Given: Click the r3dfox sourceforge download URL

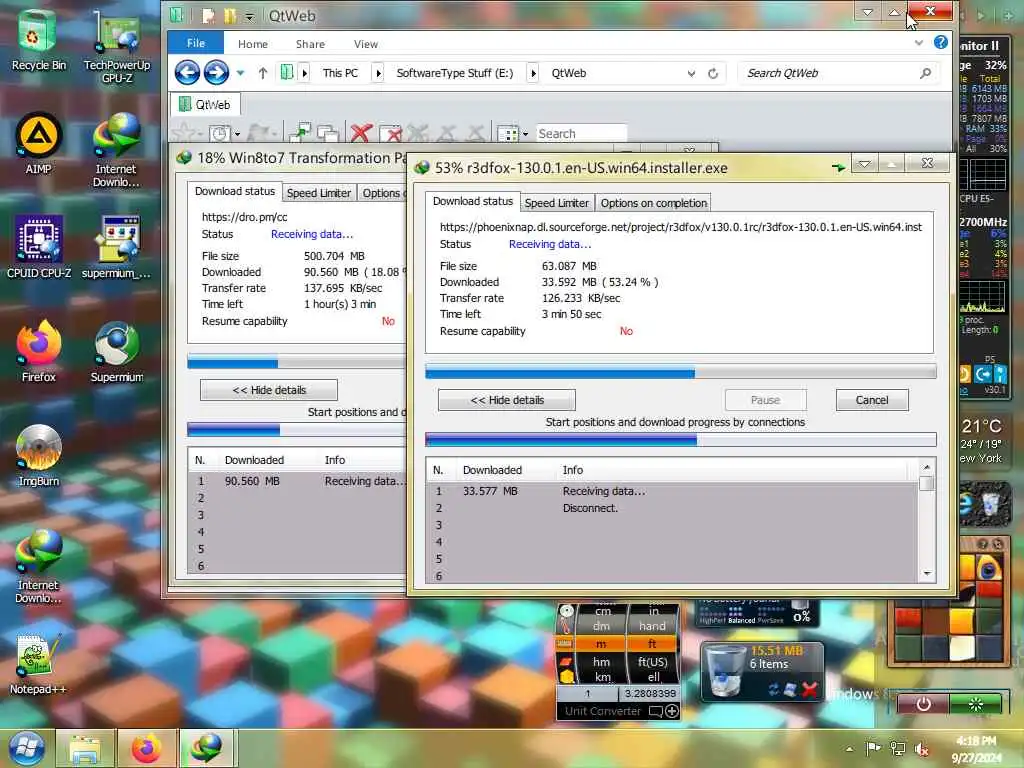Looking at the screenshot, I should pos(680,227).
